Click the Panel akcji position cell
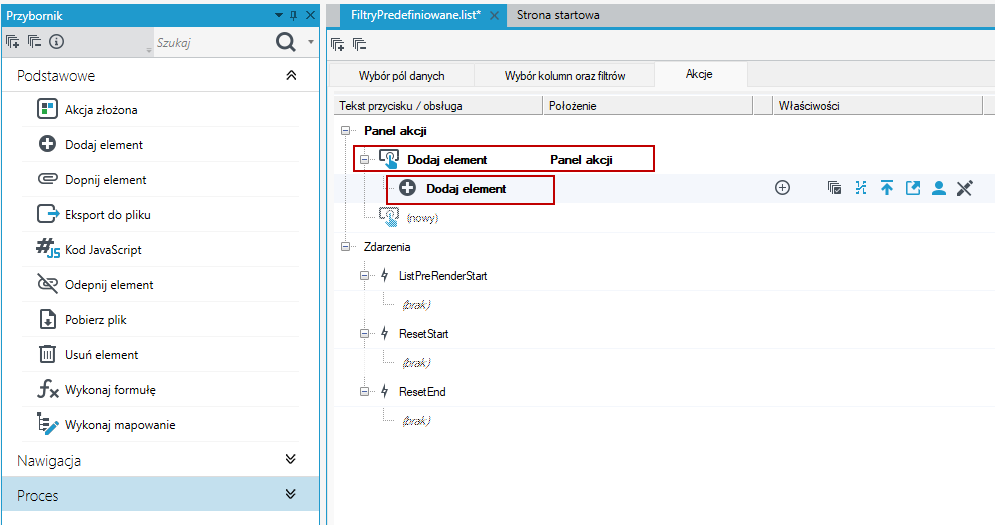This screenshot has height=525, width=995. pos(581,159)
